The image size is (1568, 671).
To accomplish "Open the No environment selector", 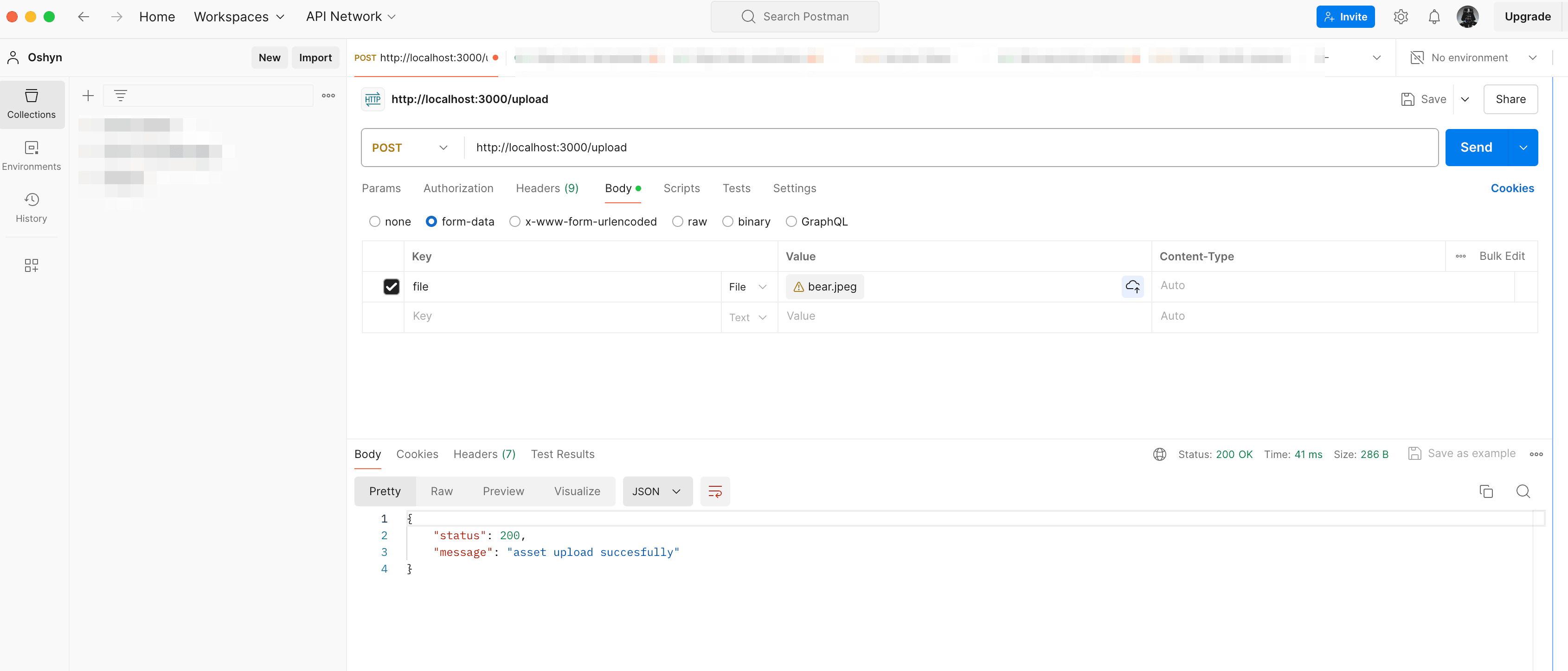I will tap(1474, 57).
